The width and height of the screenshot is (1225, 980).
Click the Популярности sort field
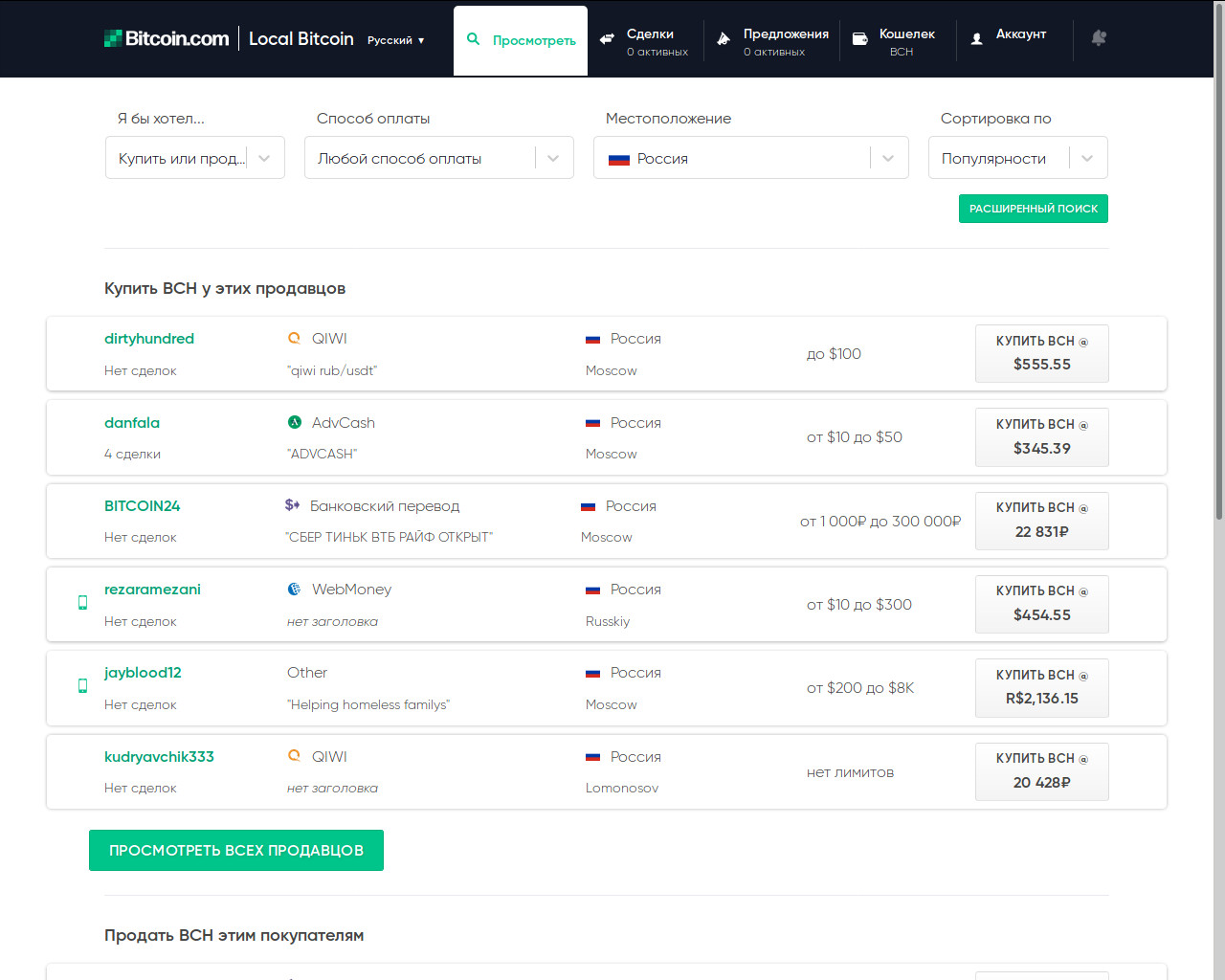[1018, 158]
